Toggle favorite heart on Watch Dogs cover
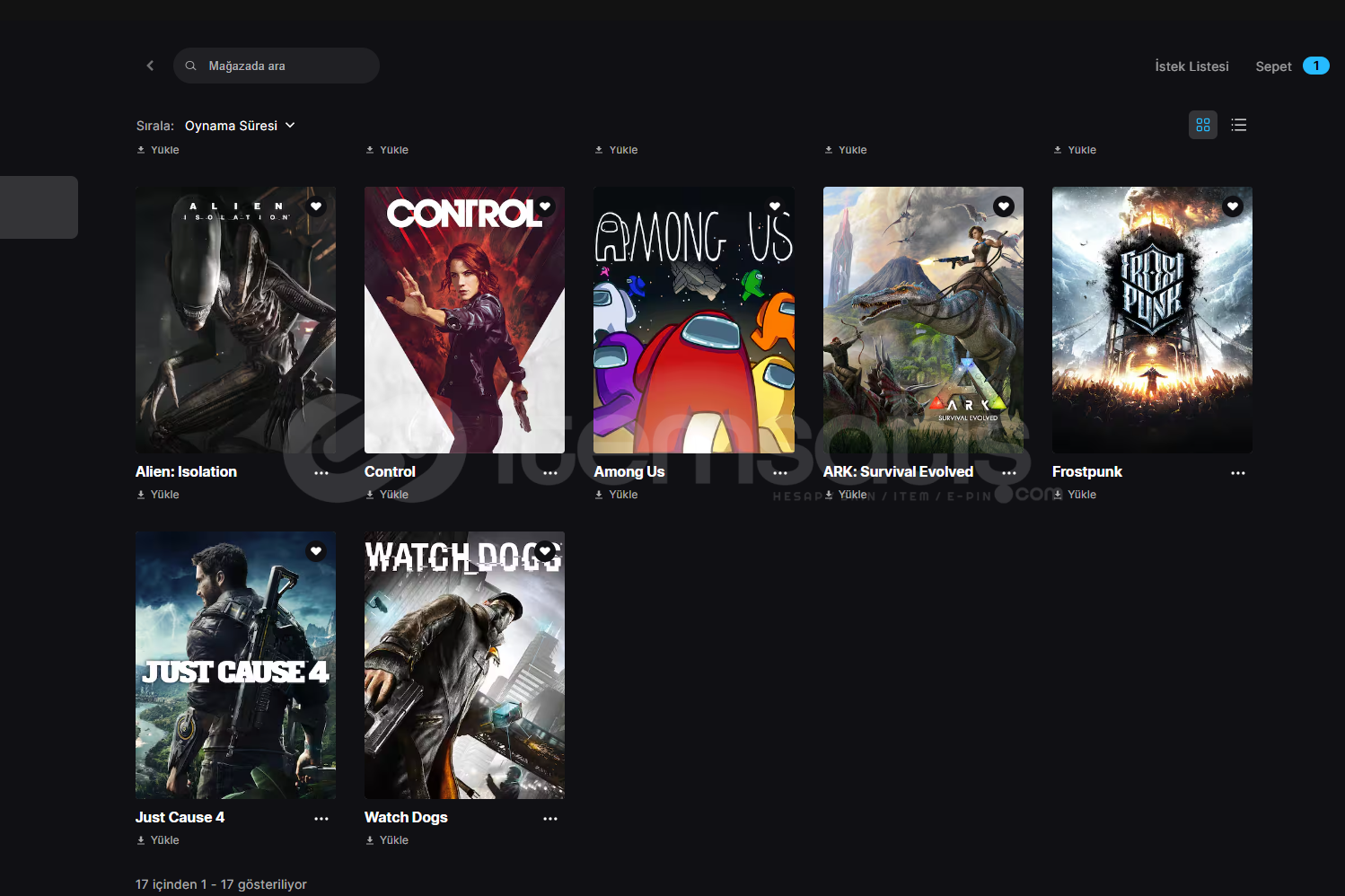 [545, 551]
